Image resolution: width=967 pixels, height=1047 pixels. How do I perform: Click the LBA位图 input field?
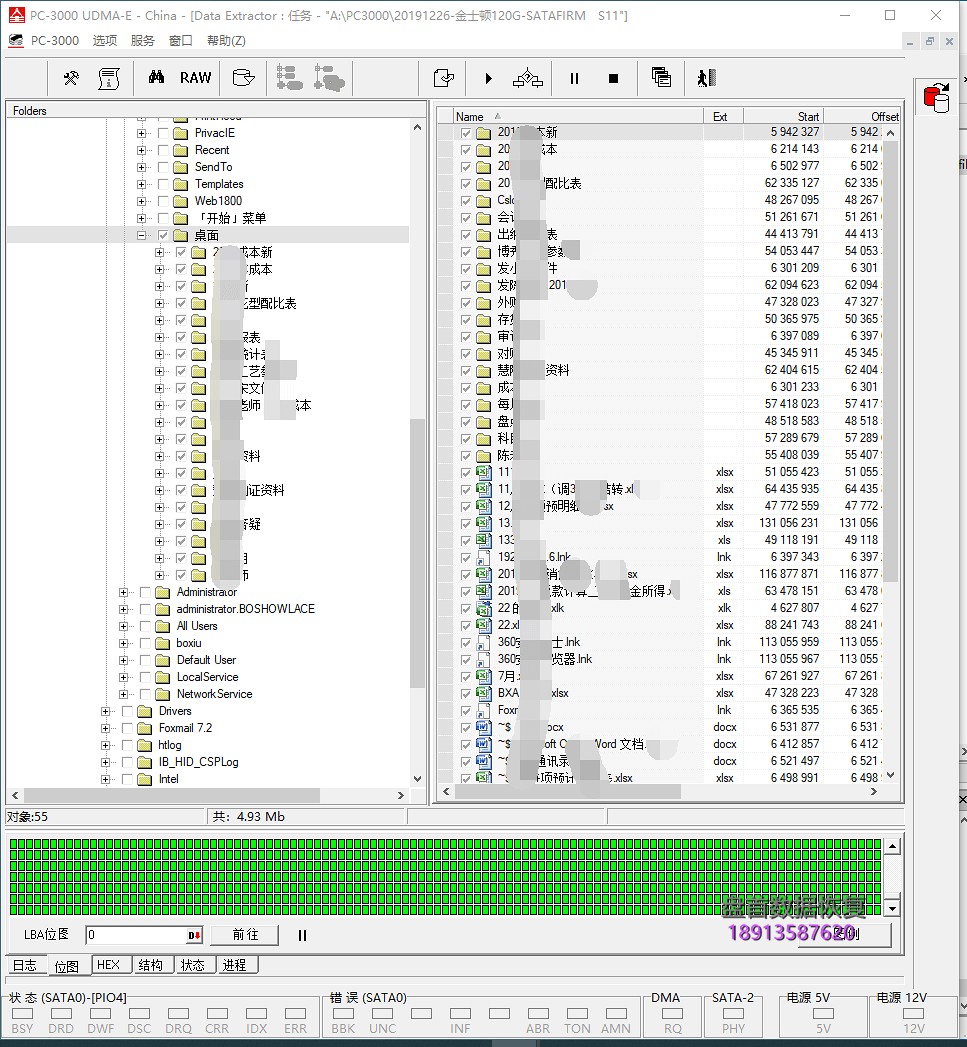[137, 935]
